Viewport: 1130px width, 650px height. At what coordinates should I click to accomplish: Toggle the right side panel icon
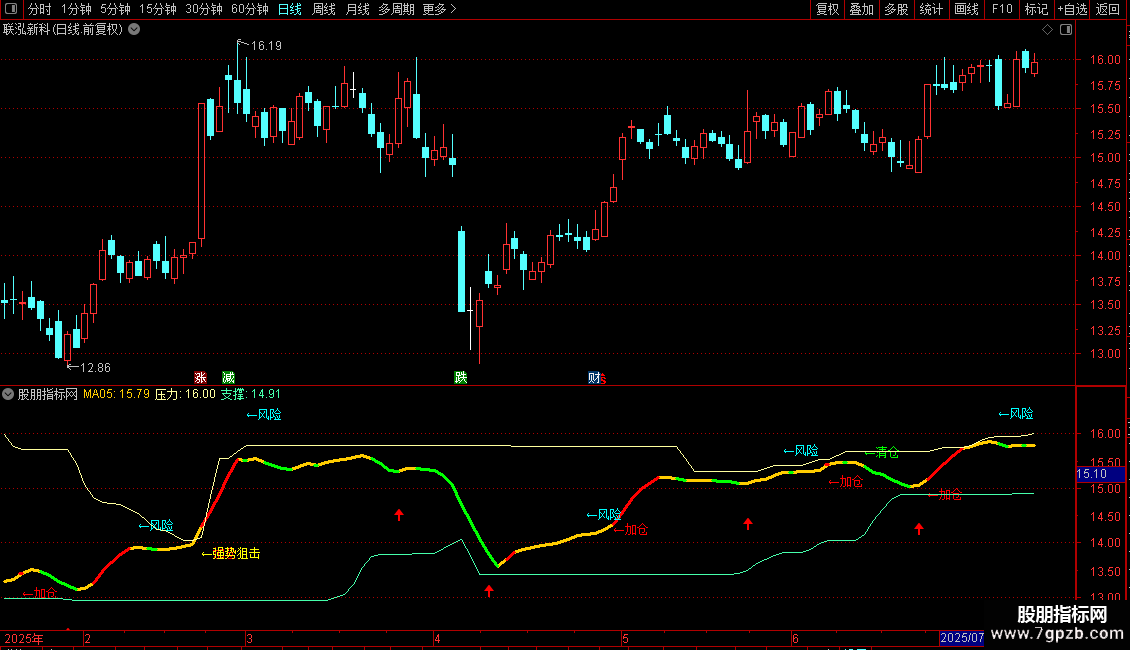(1066, 30)
